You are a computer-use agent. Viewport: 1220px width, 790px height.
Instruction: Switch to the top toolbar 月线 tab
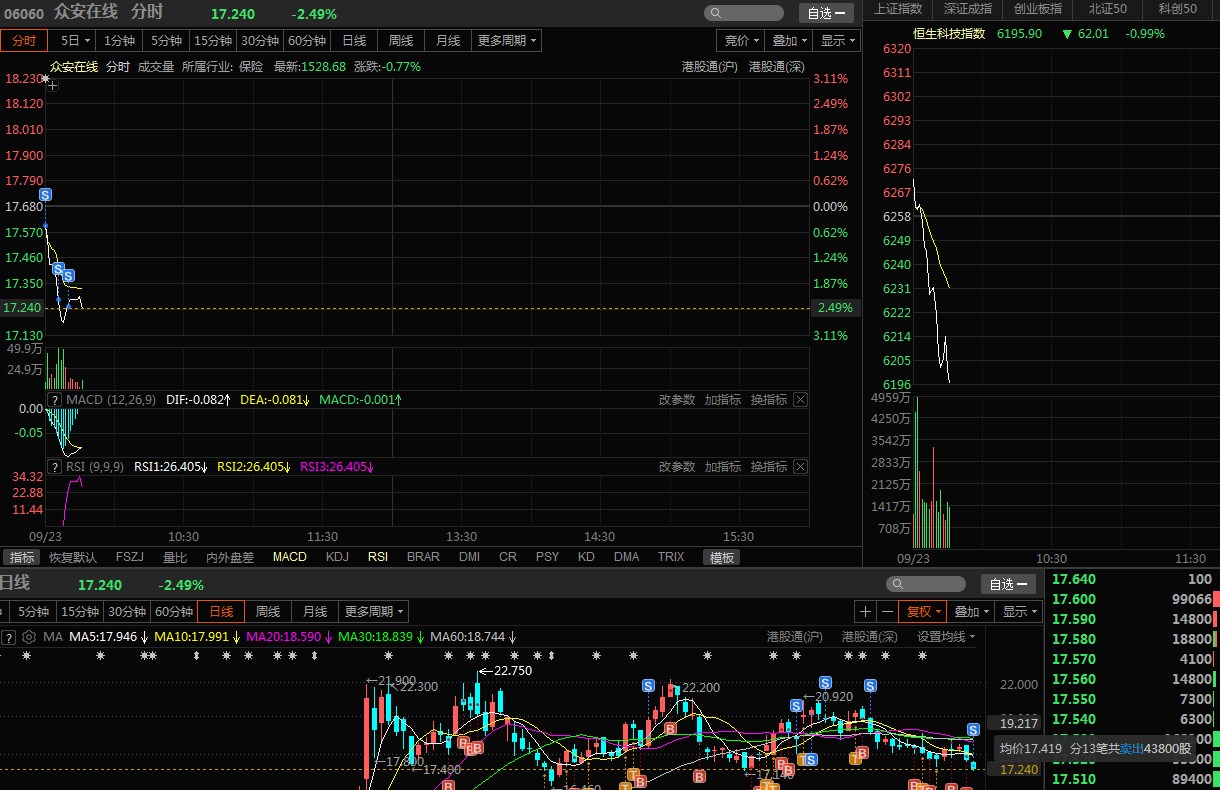point(448,41)
